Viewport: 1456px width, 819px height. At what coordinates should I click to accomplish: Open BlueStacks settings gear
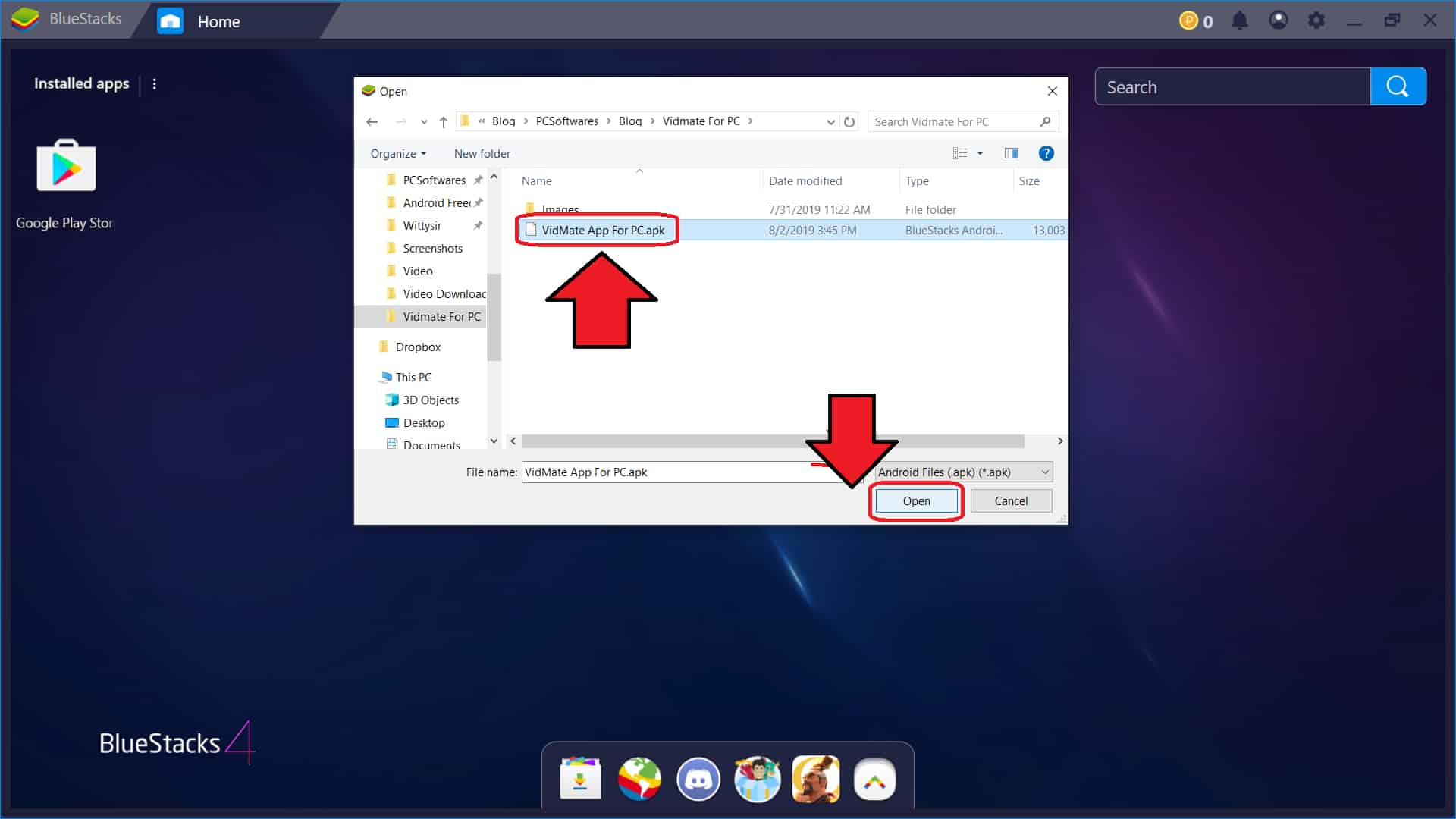pyautogui.click(x=1316, y=20)
